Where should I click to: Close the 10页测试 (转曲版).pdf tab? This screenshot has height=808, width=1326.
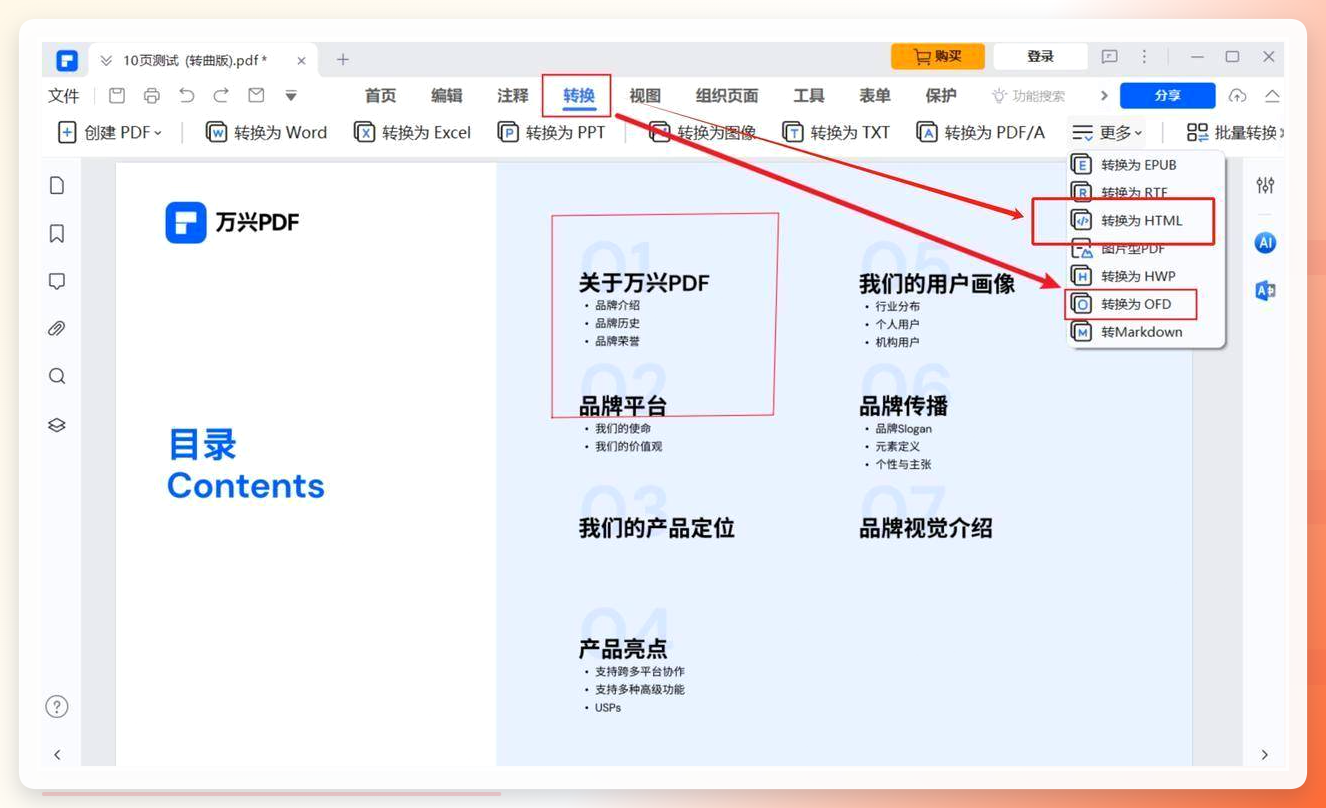point(301,61)
